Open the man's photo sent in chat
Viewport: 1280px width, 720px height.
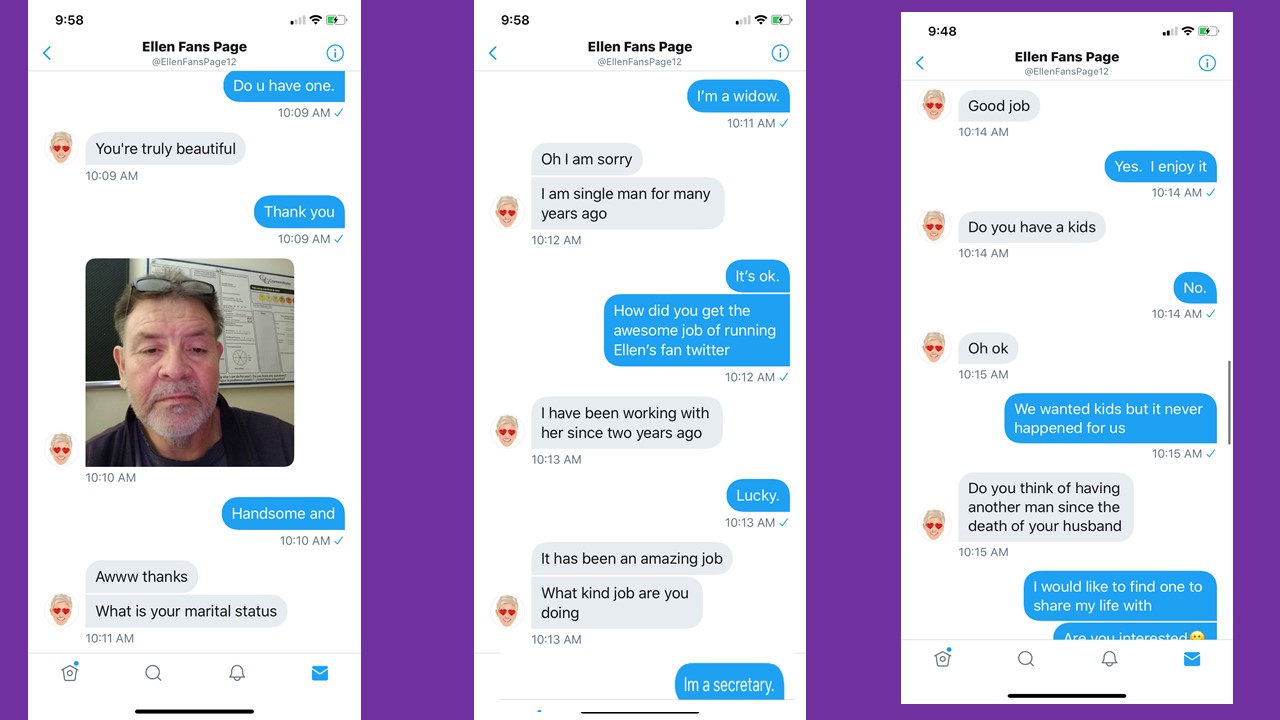click(190, 362)
